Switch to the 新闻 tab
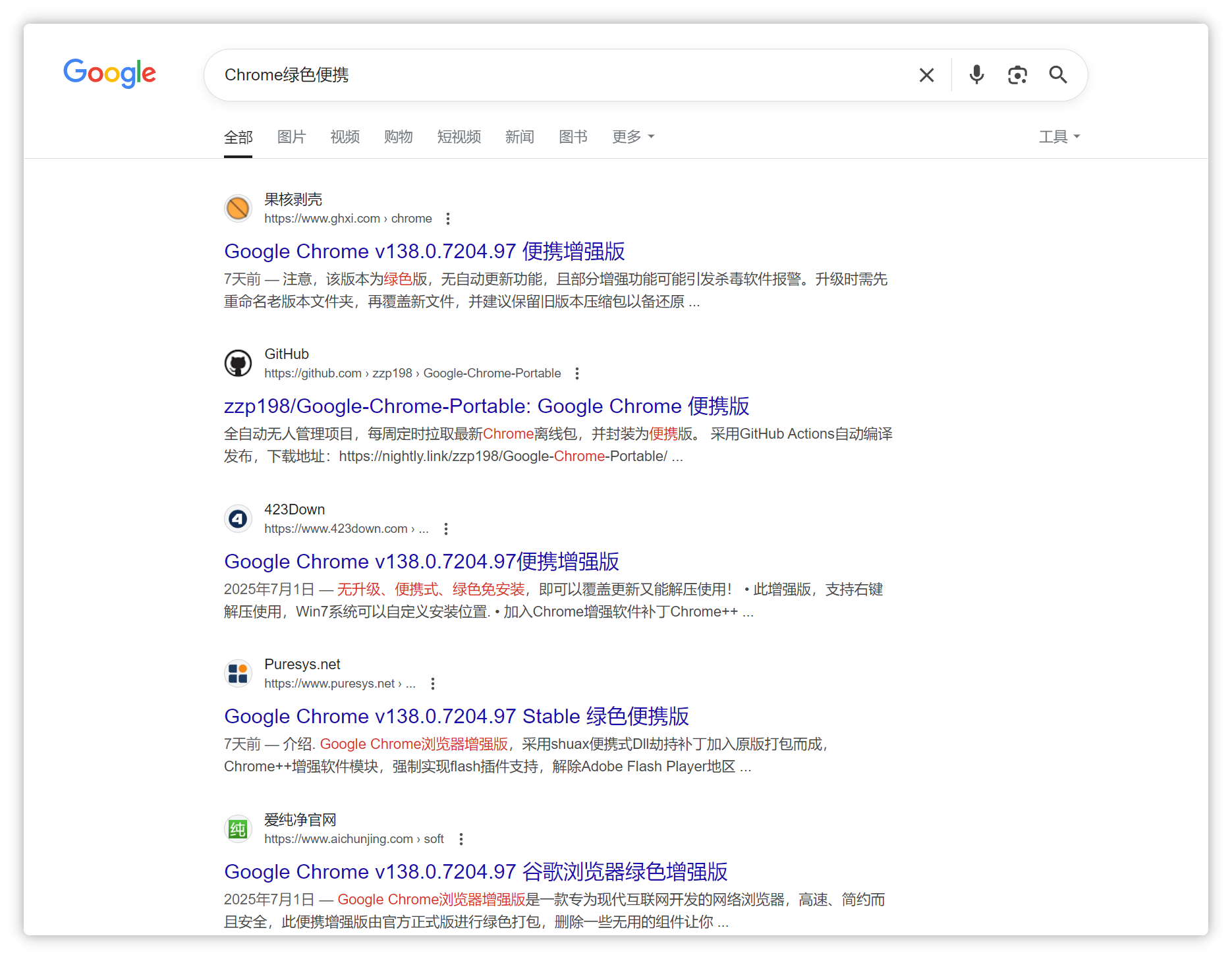 [x=519, y=137]
